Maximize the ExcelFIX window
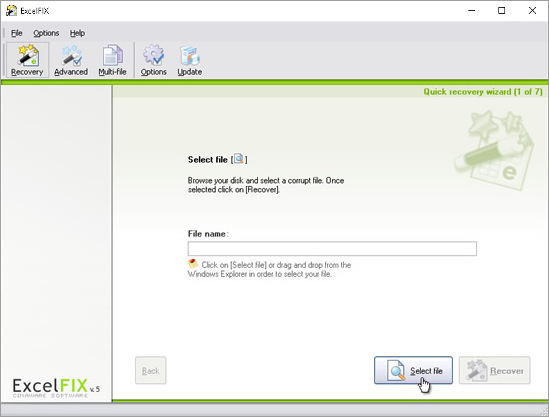Image resolution: width=549 pixels, height=417 pixels. 501,11
